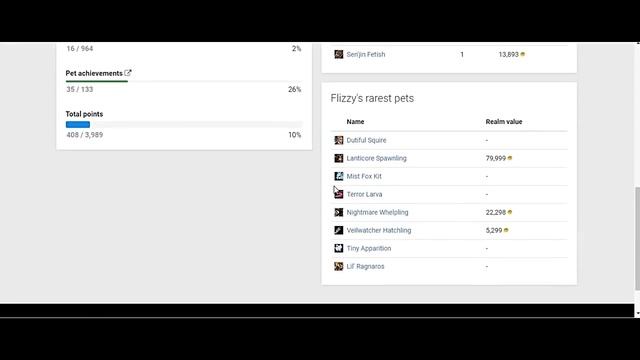
Task: Click the Veilwatcher Hatchling pet icon
Action: [339, 230]
